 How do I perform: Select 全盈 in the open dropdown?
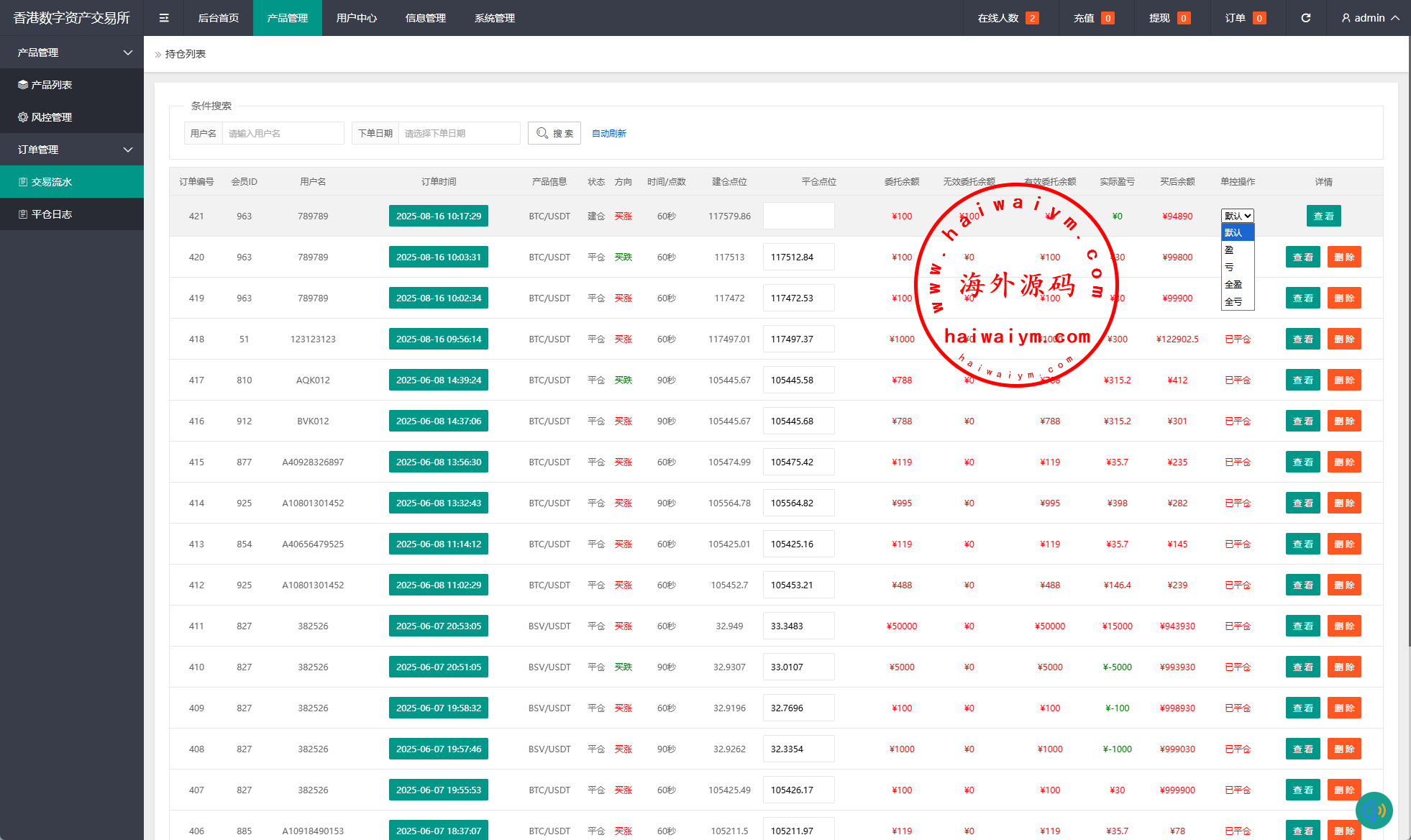1233,284
